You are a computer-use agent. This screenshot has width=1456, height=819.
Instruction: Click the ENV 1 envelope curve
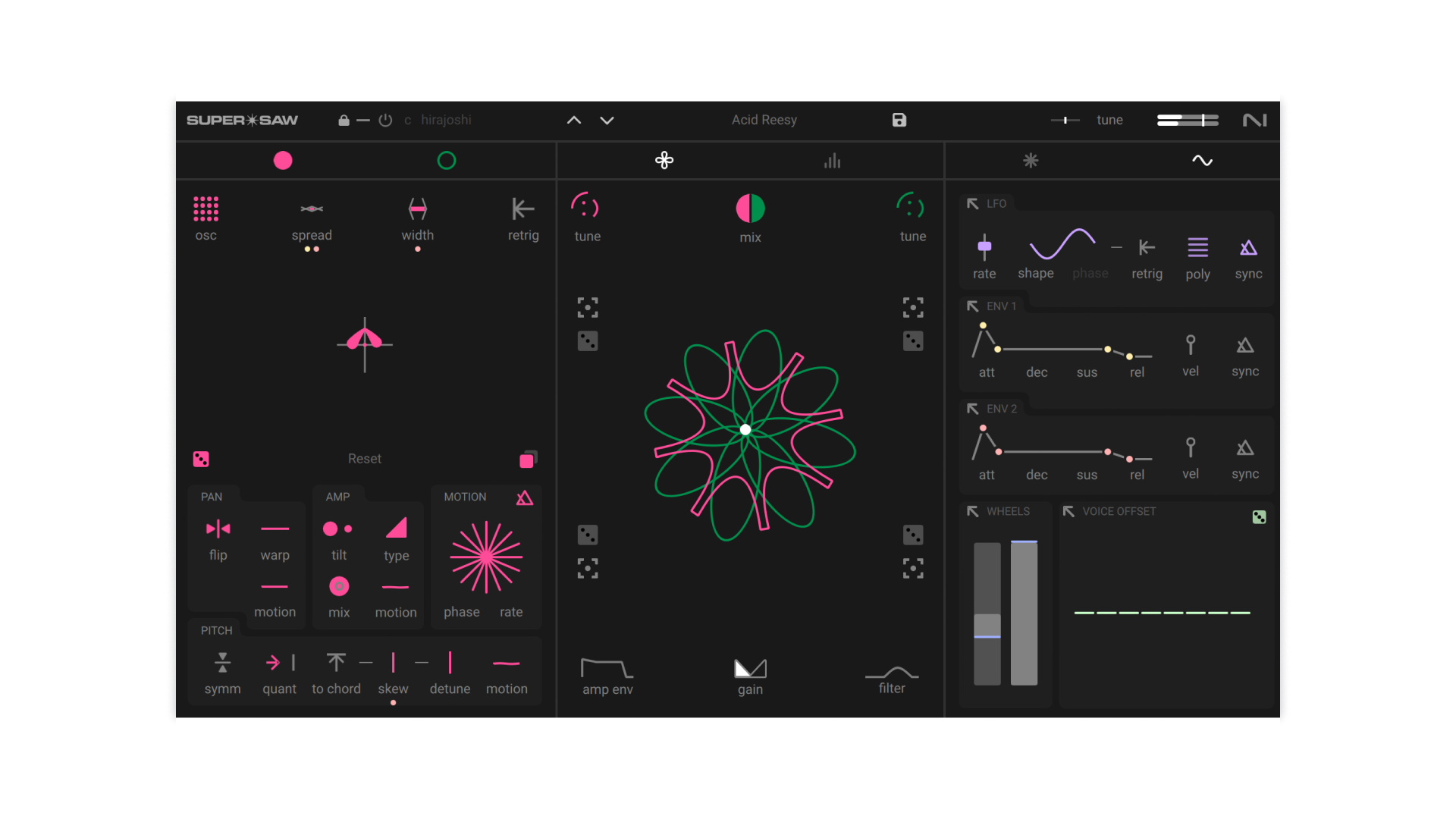tap(1062, 341)
